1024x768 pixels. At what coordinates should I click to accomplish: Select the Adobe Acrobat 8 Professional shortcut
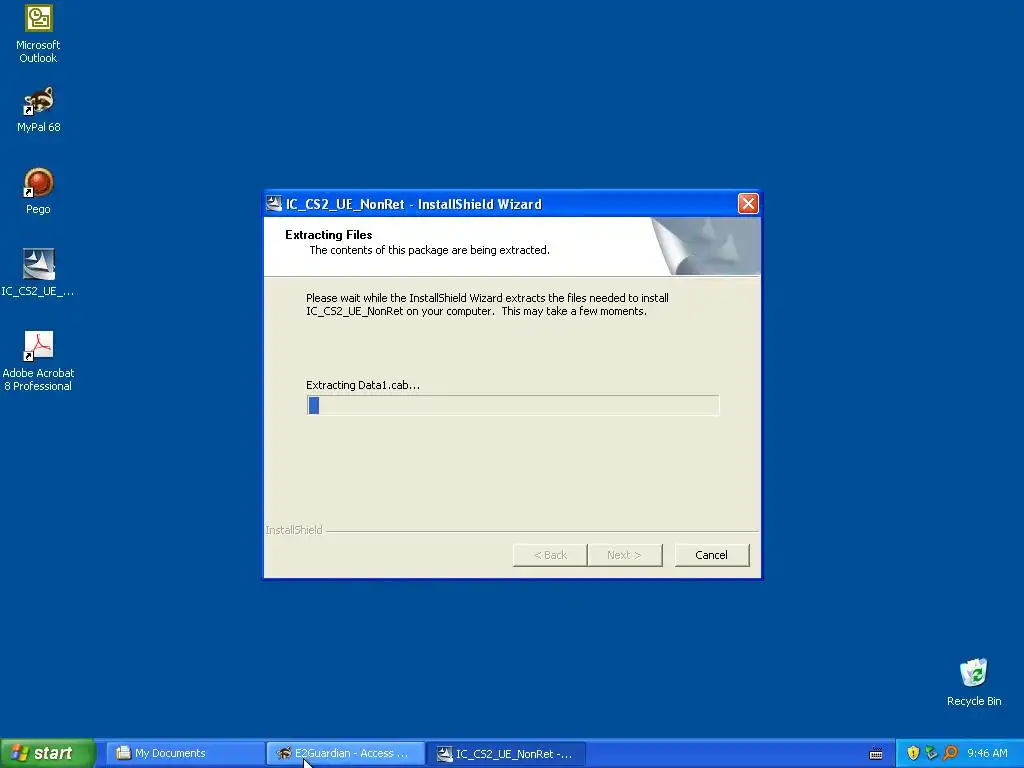tap(38, 361)
